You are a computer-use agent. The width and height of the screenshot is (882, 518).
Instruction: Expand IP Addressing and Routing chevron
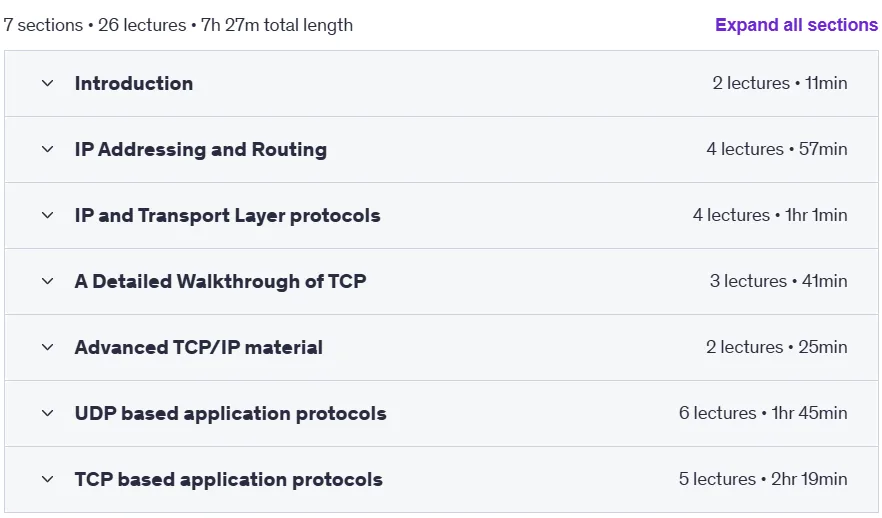(x=48, y=150)
